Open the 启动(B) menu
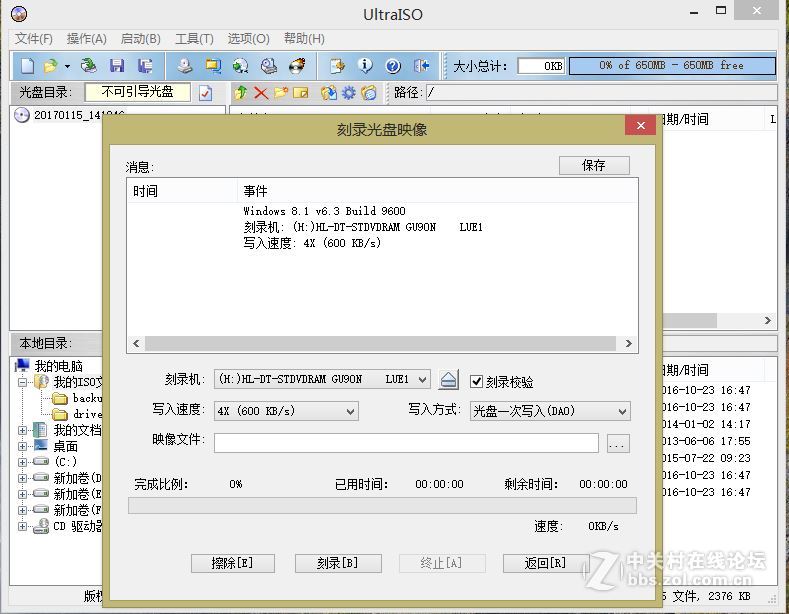Viewport: 789px width, 614px height. pos(140,39)
